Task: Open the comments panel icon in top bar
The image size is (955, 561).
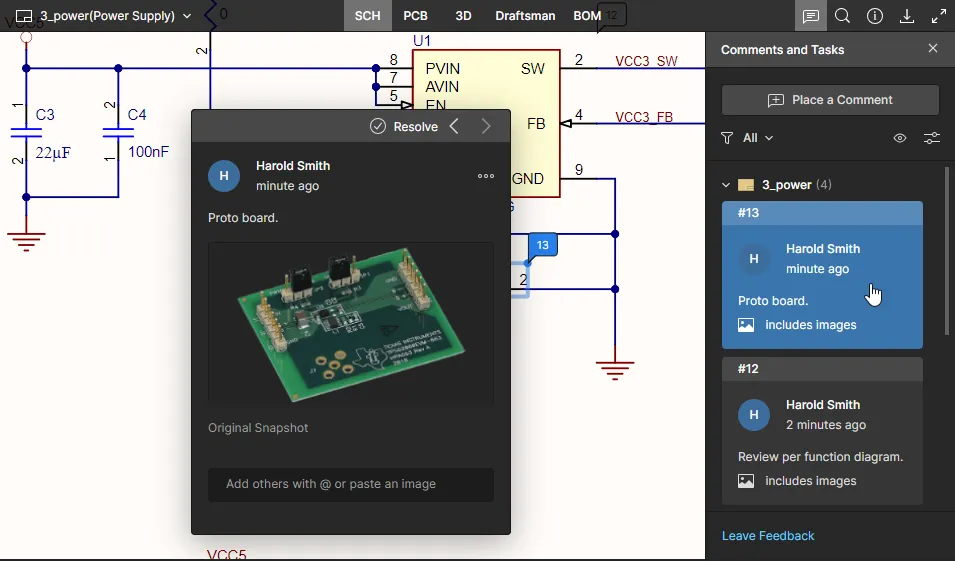Action: 810,16
